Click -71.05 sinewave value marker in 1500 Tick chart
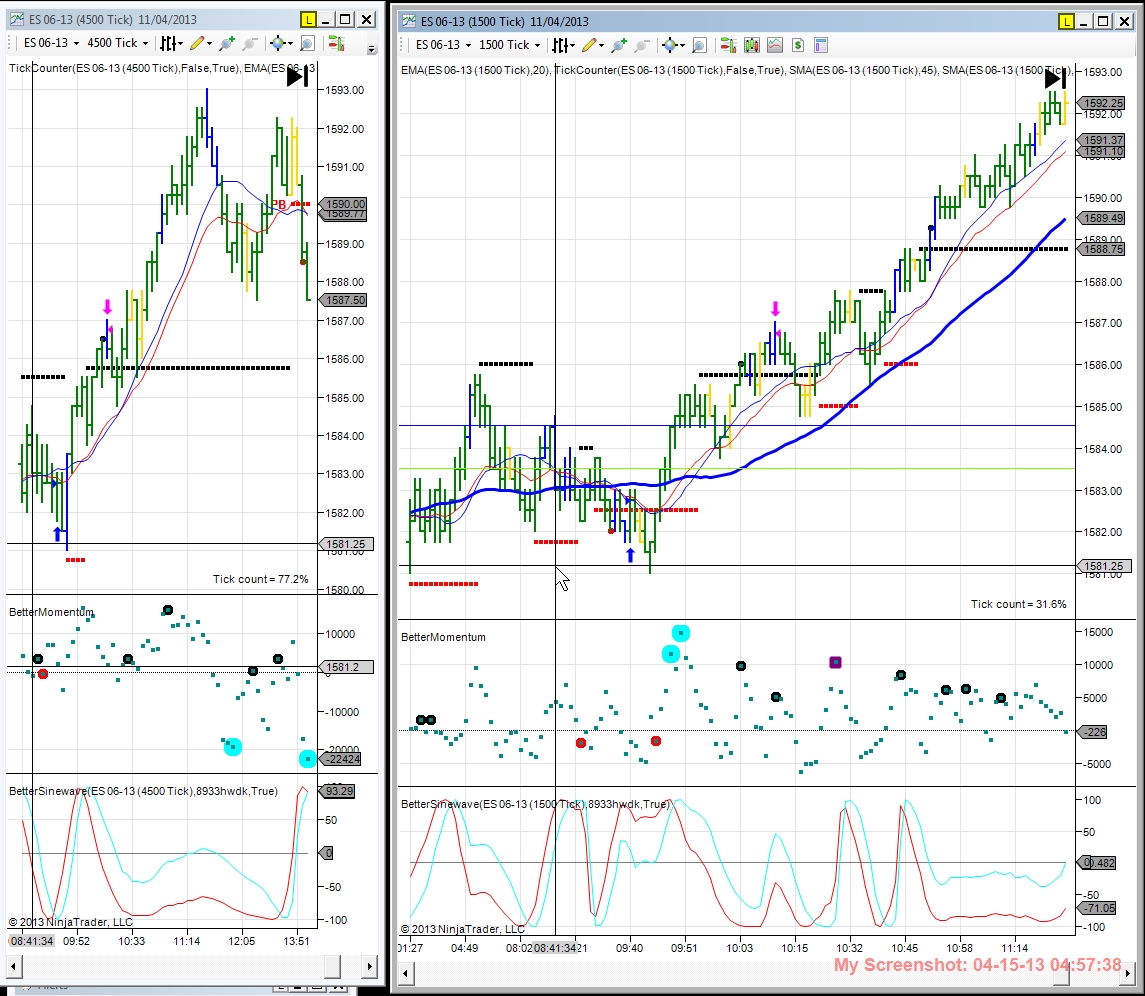Screen dimensions: 1145x996 pyautogui.click(x=1098, y=908)
